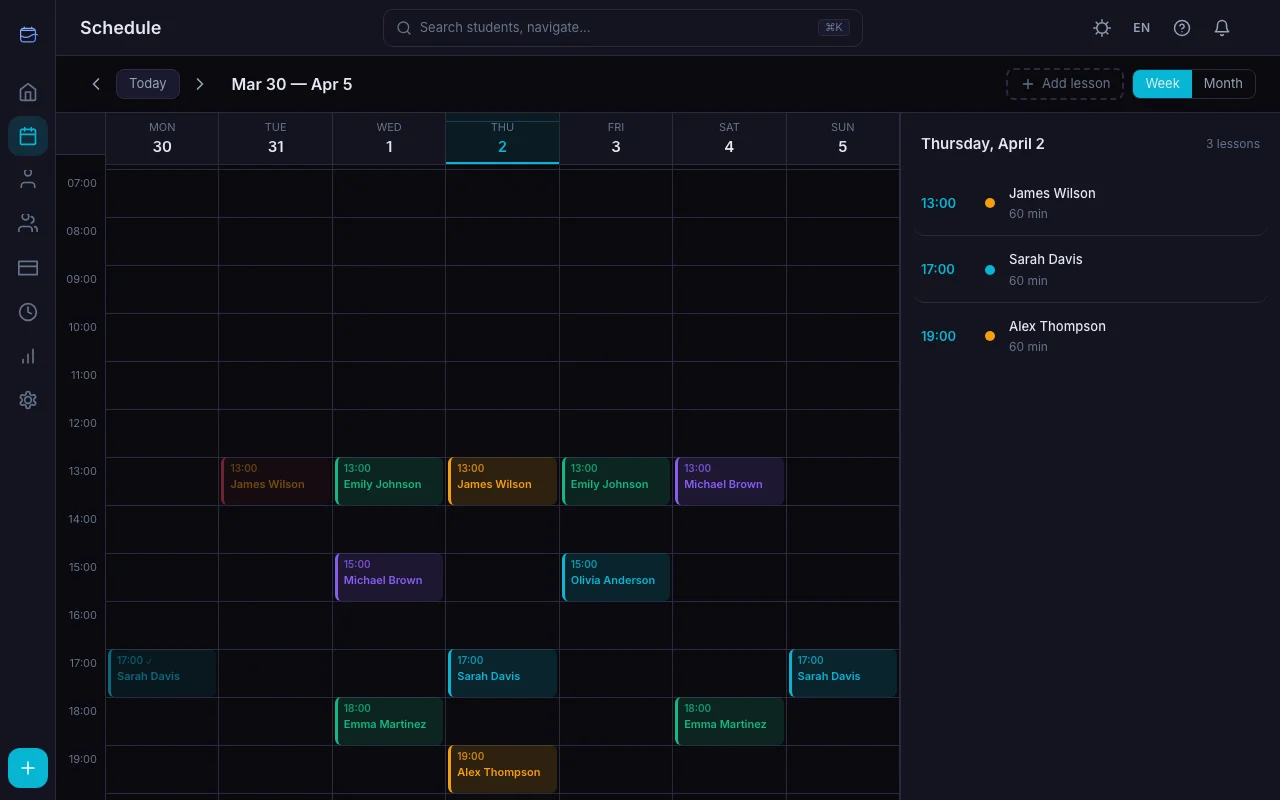Open Thursday 17:00 Sarah Davis calendar lesson
Viewport: 1280px width, 800px height.
pos(502,673)
